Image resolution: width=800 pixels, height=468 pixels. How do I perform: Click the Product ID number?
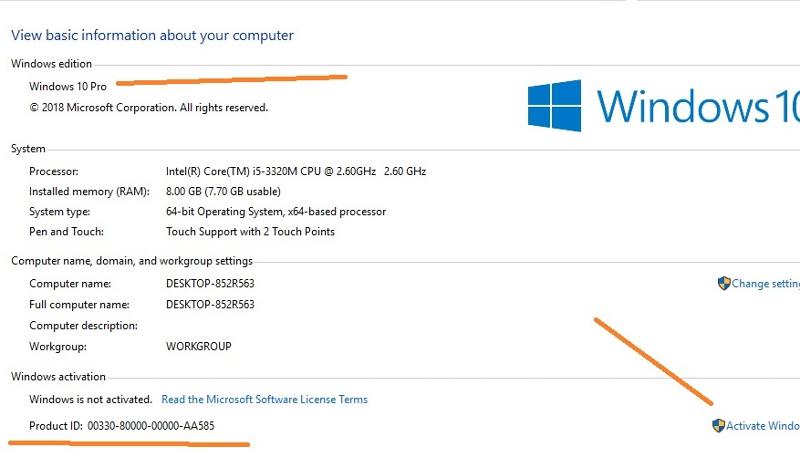150,426
